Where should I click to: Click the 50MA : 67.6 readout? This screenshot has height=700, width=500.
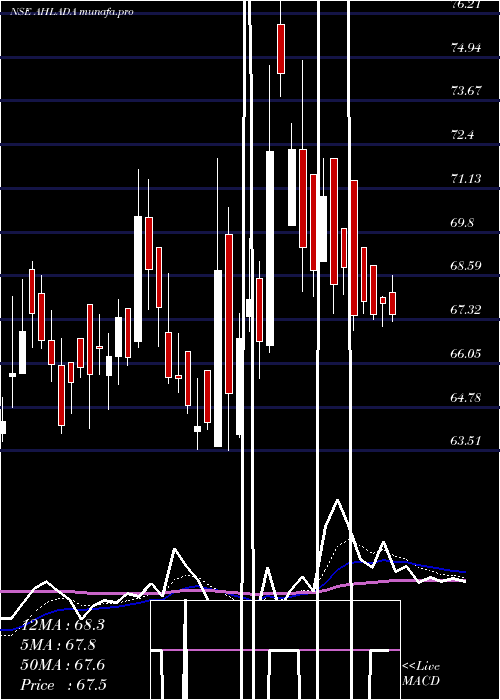[62, 665]
